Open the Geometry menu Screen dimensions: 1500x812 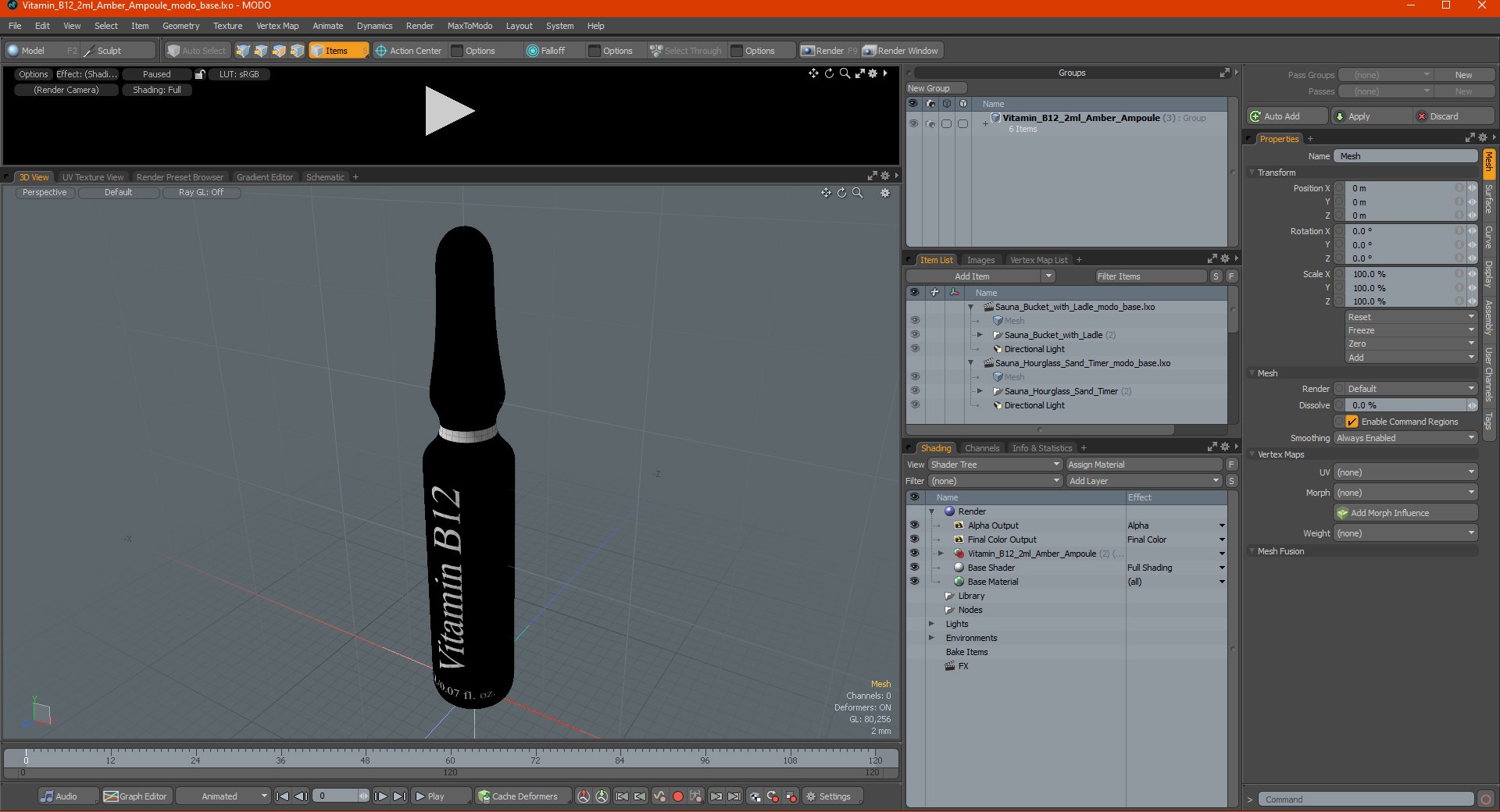tap(180, 26)
